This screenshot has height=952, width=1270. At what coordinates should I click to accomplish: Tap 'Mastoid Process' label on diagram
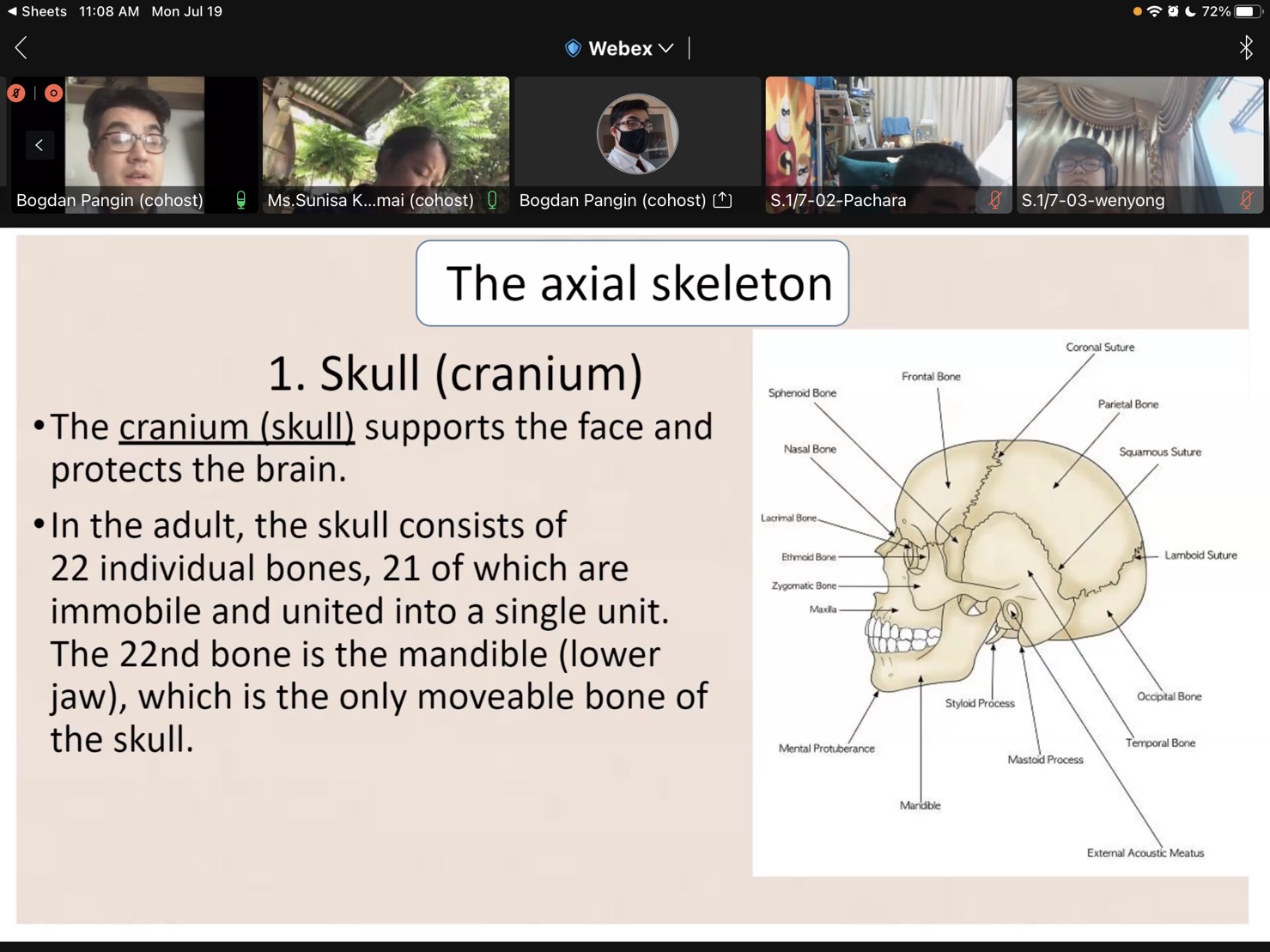click(1045, 760)
